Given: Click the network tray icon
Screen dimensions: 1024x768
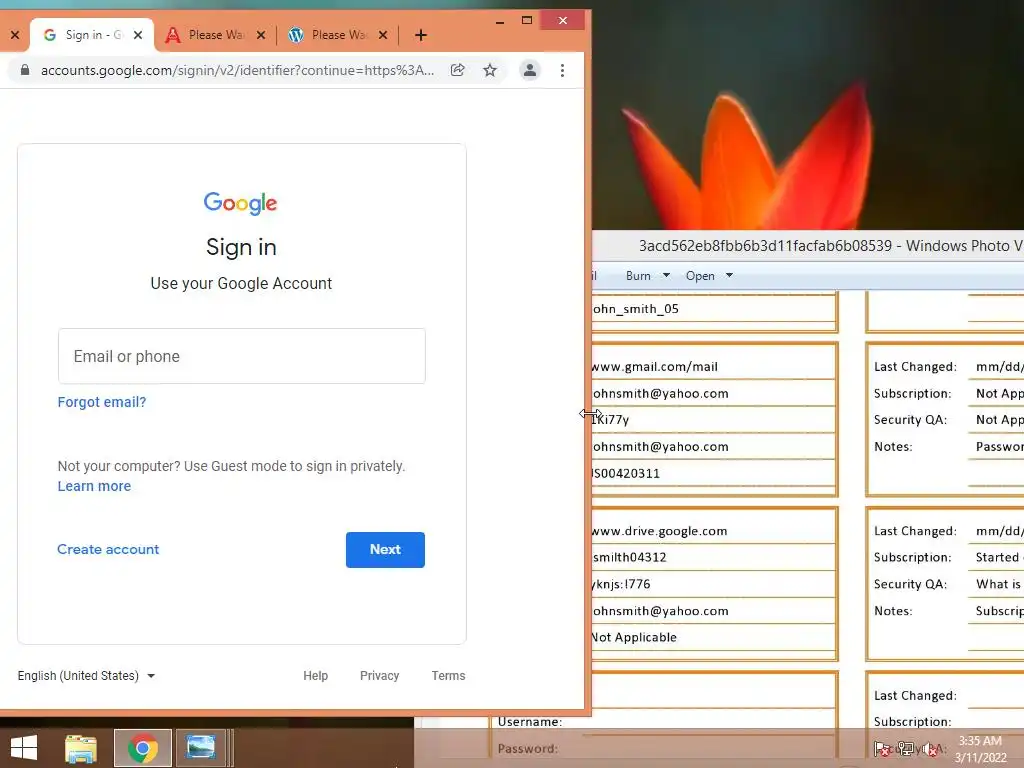Looking at the screenshot, I should point(906,748).
